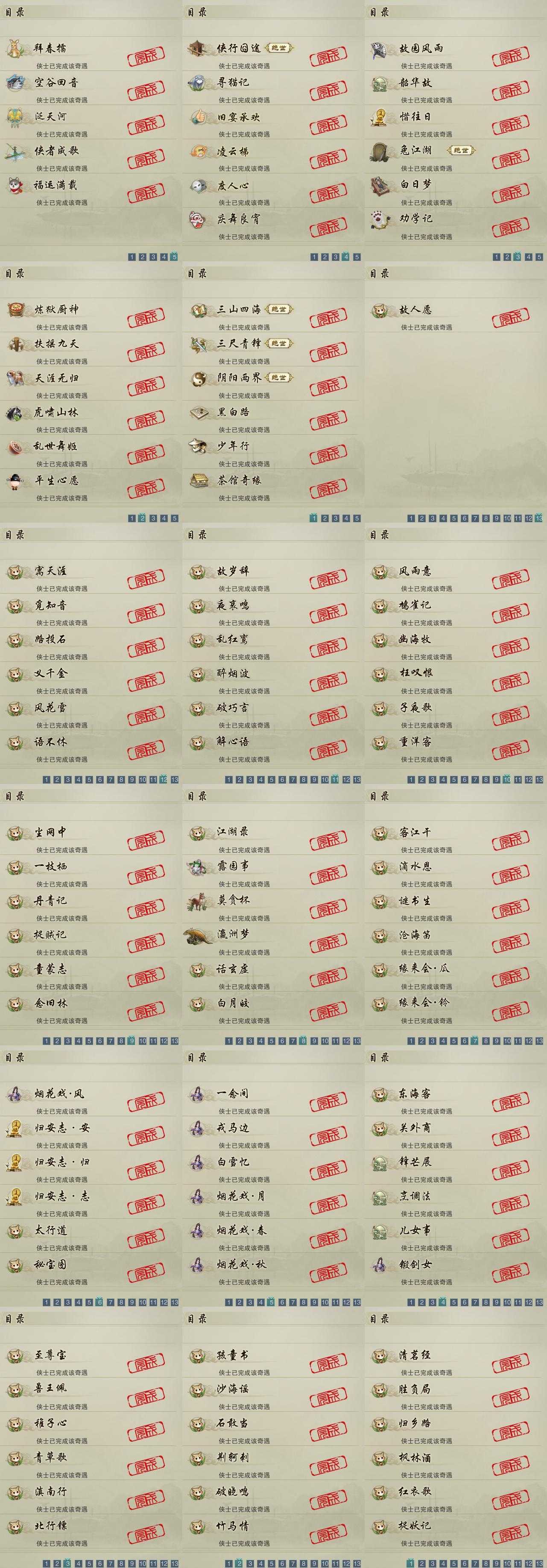This screenshot has height=1568, width=547.
Task: Click the red stamp beside 故人愿
Action: [x=511, y=319]
